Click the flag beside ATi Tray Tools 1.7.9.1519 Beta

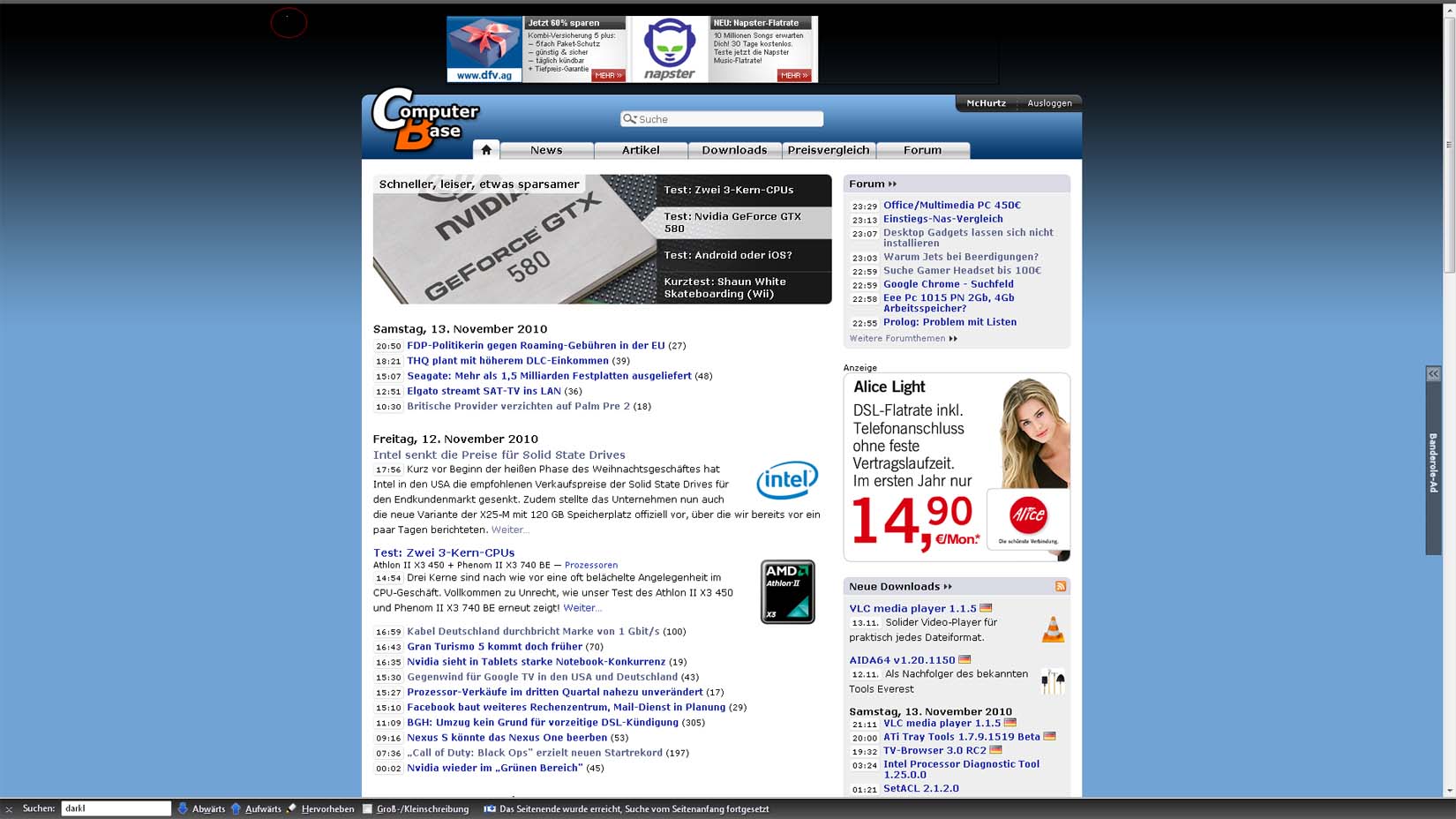[1049, 736]
